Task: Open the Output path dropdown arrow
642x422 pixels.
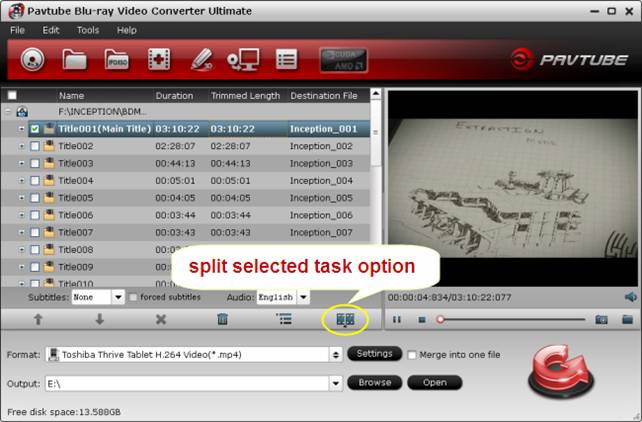Action: point(336,384)
